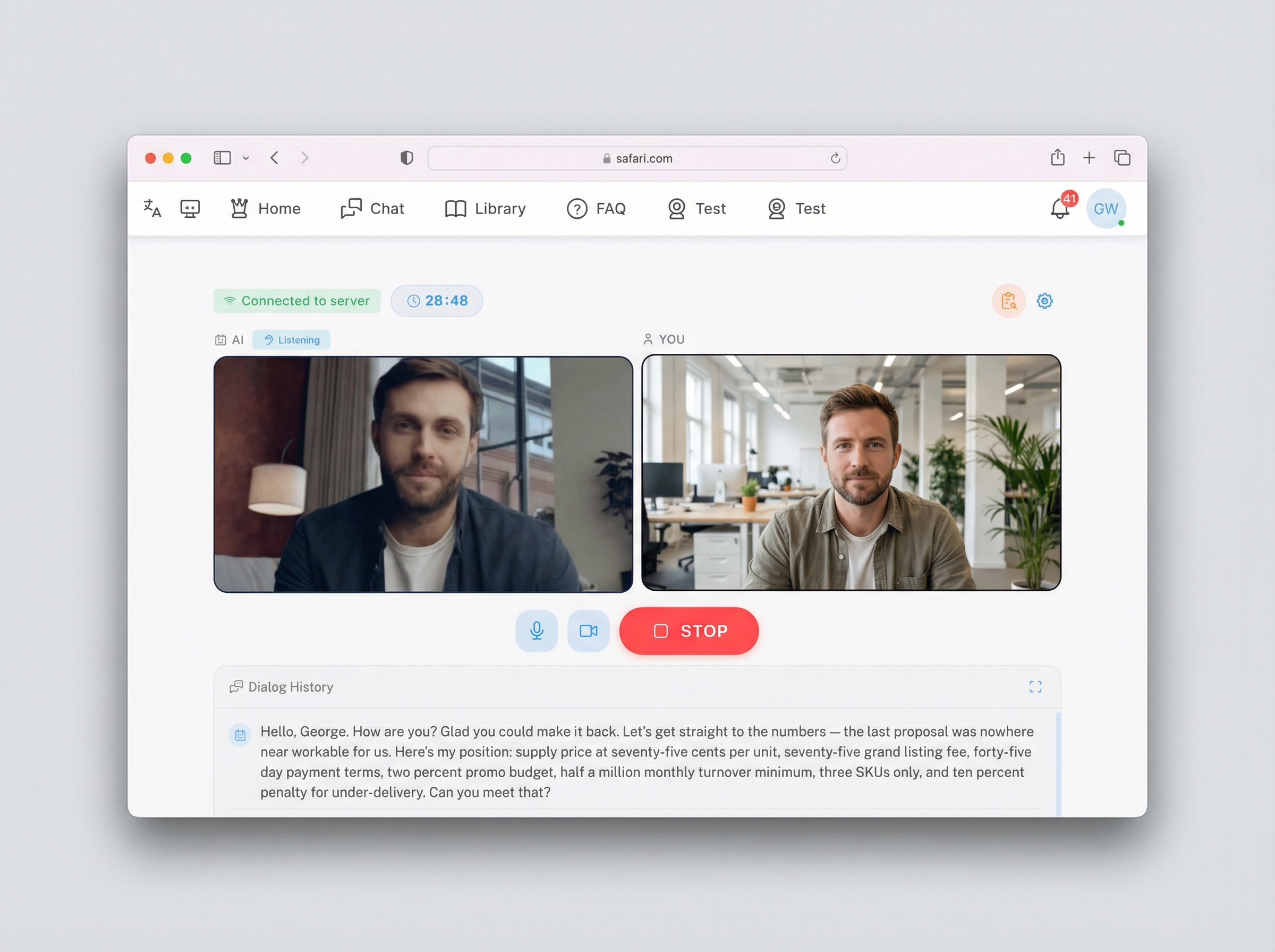The width and height of the screenshot is (1275, 952).
Task: Toggle the microphone button
Action: 537,631
